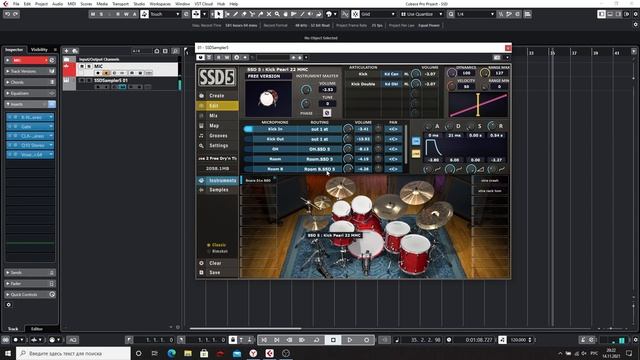This screenshot has width=640, height=360.
Task: Collapse Inserts inspector section
Action: coord(30,104)
